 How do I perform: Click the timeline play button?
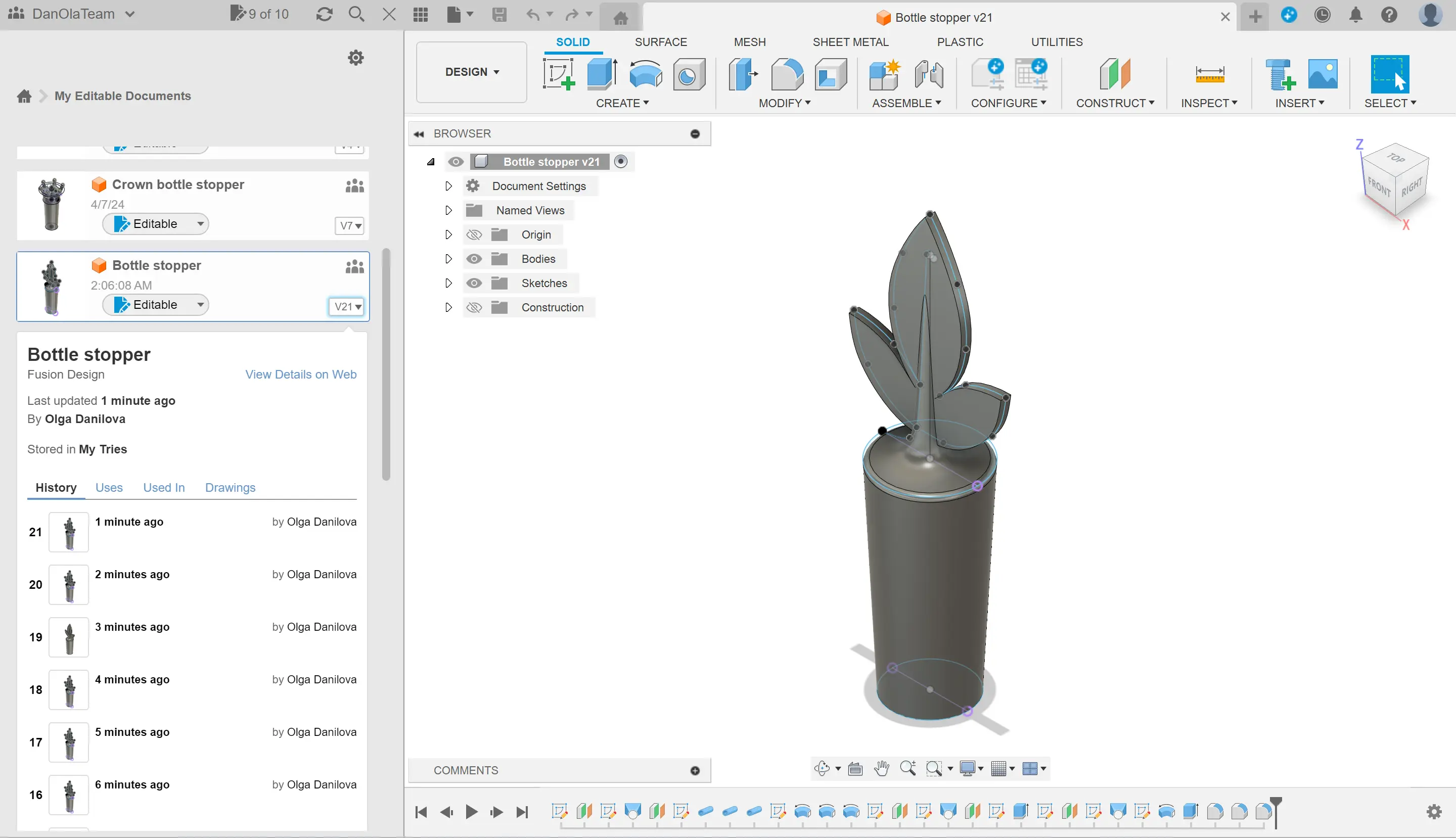(x=471, y=812)
